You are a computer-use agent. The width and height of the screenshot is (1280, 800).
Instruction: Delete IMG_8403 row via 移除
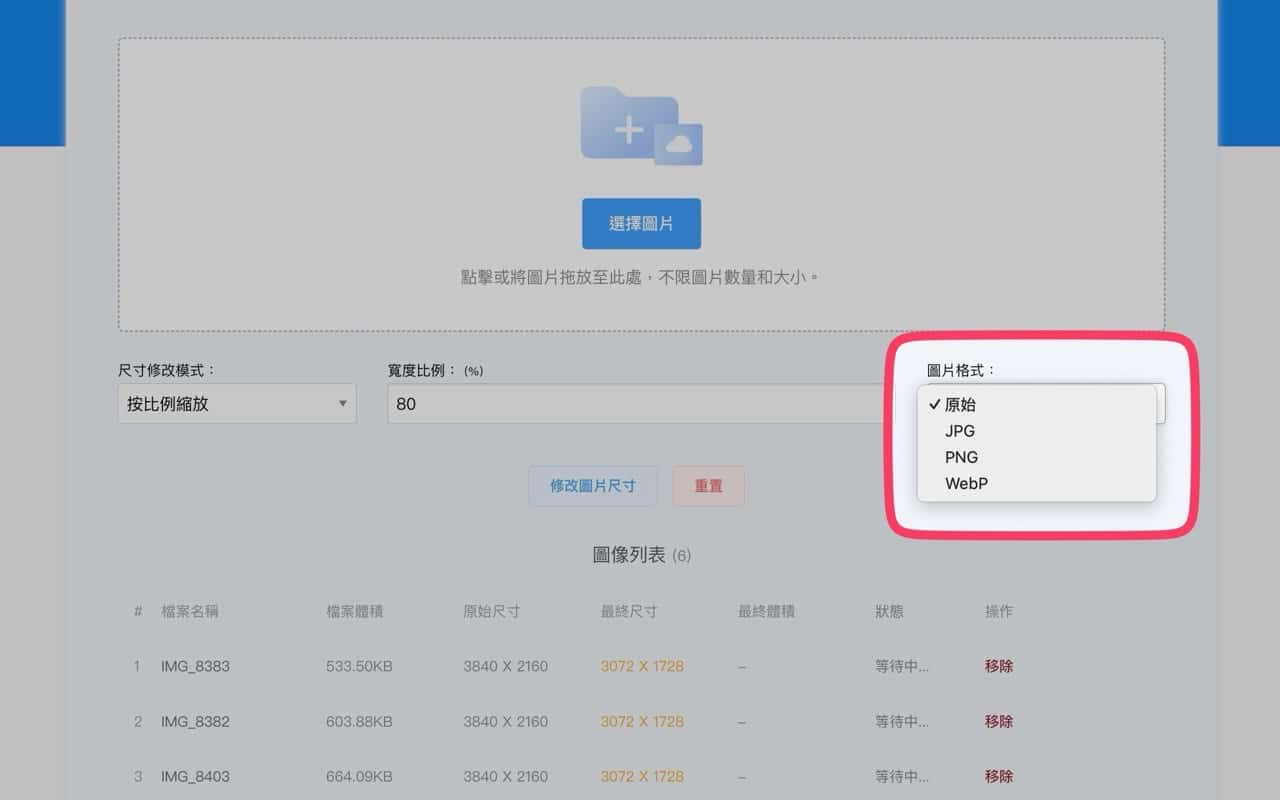pyautogui.click(x=998, y=776)
